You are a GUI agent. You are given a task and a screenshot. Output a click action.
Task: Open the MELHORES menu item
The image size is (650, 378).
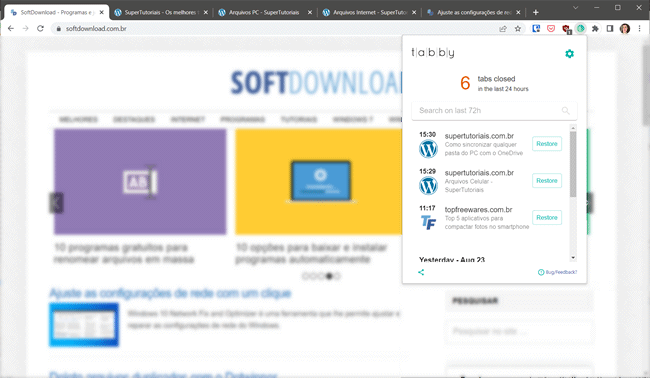(78, 119)
